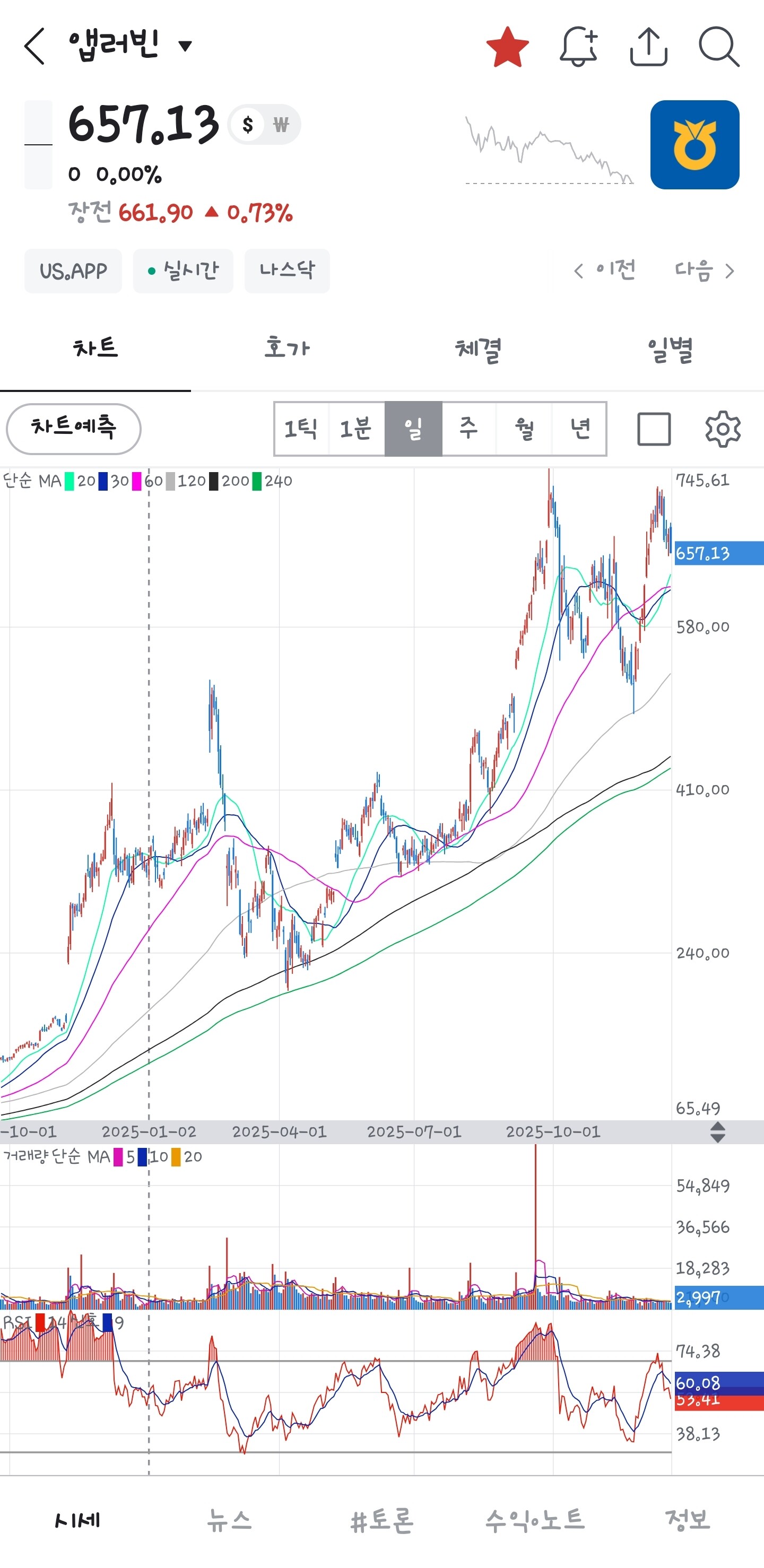Open the 시세 bottom tab
Viewport: 764px width, 1568px height.
tap(77, 1520)
